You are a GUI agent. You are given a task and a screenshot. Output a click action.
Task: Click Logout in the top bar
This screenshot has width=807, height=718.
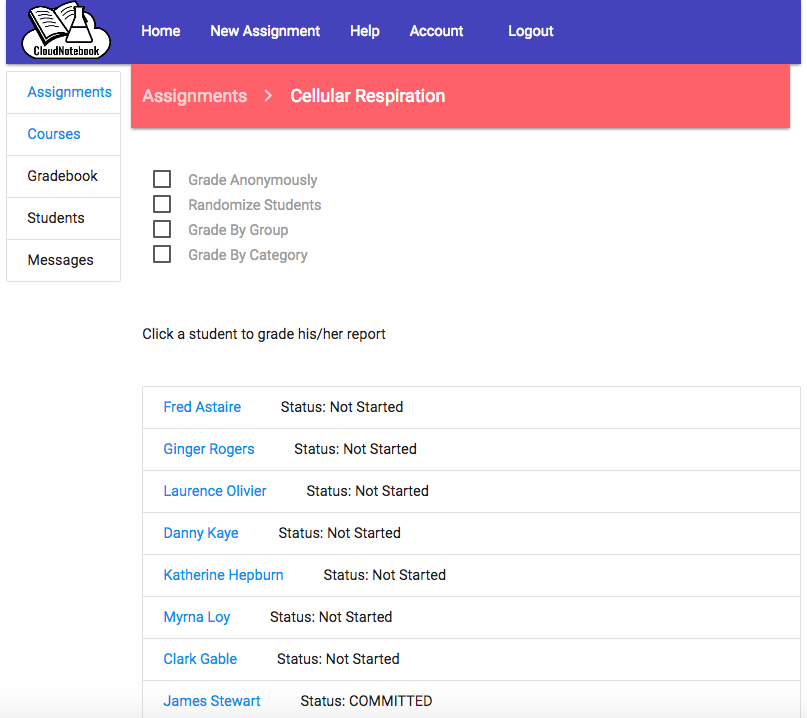point(531,31)
